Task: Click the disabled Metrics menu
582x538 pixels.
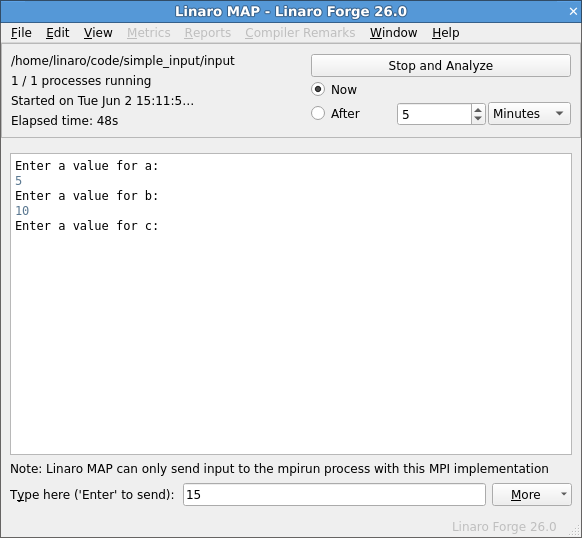Action: pos(148,33)
